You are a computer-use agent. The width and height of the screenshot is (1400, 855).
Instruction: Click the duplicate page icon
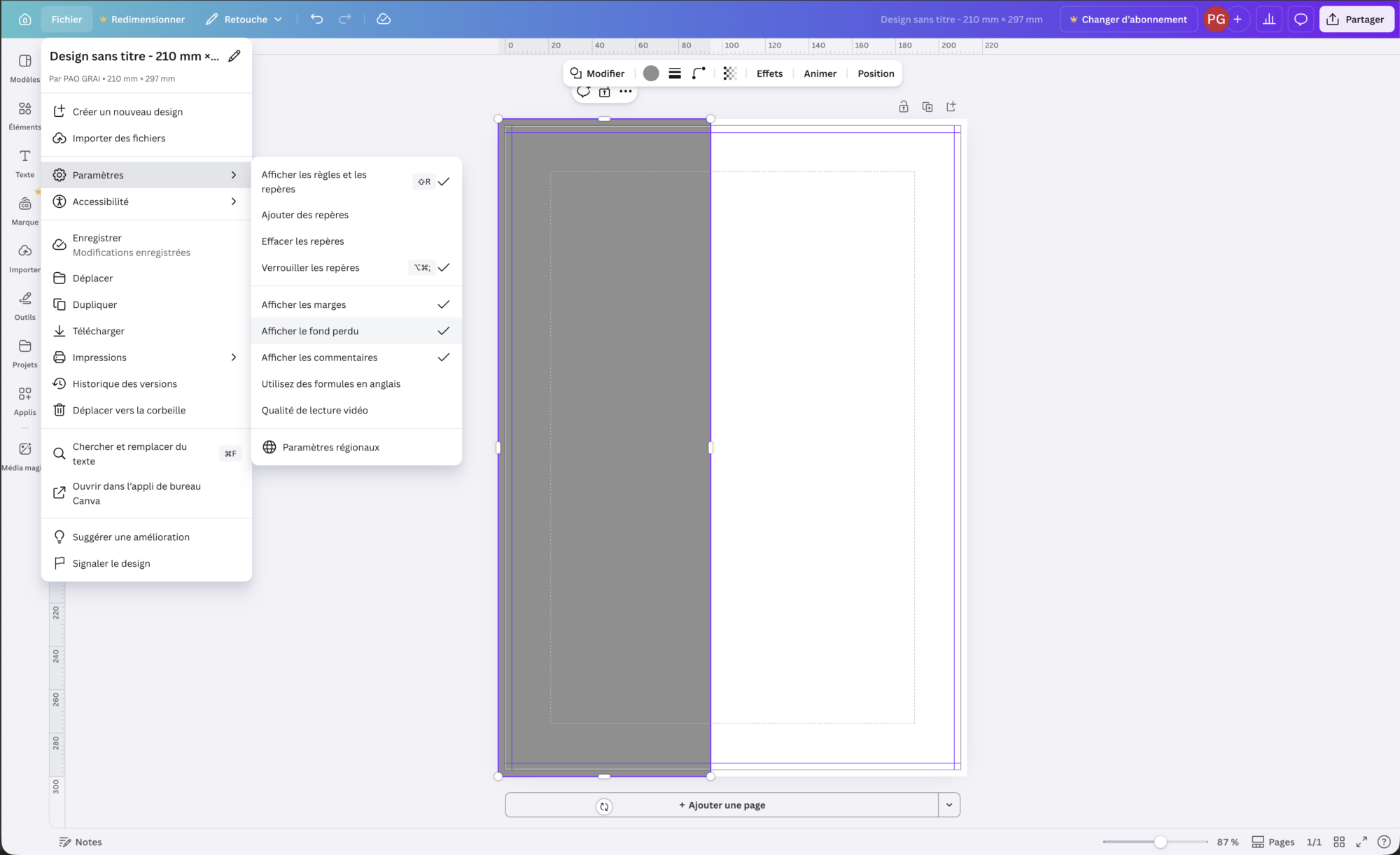pyautogui.click(x=927, y=107)
